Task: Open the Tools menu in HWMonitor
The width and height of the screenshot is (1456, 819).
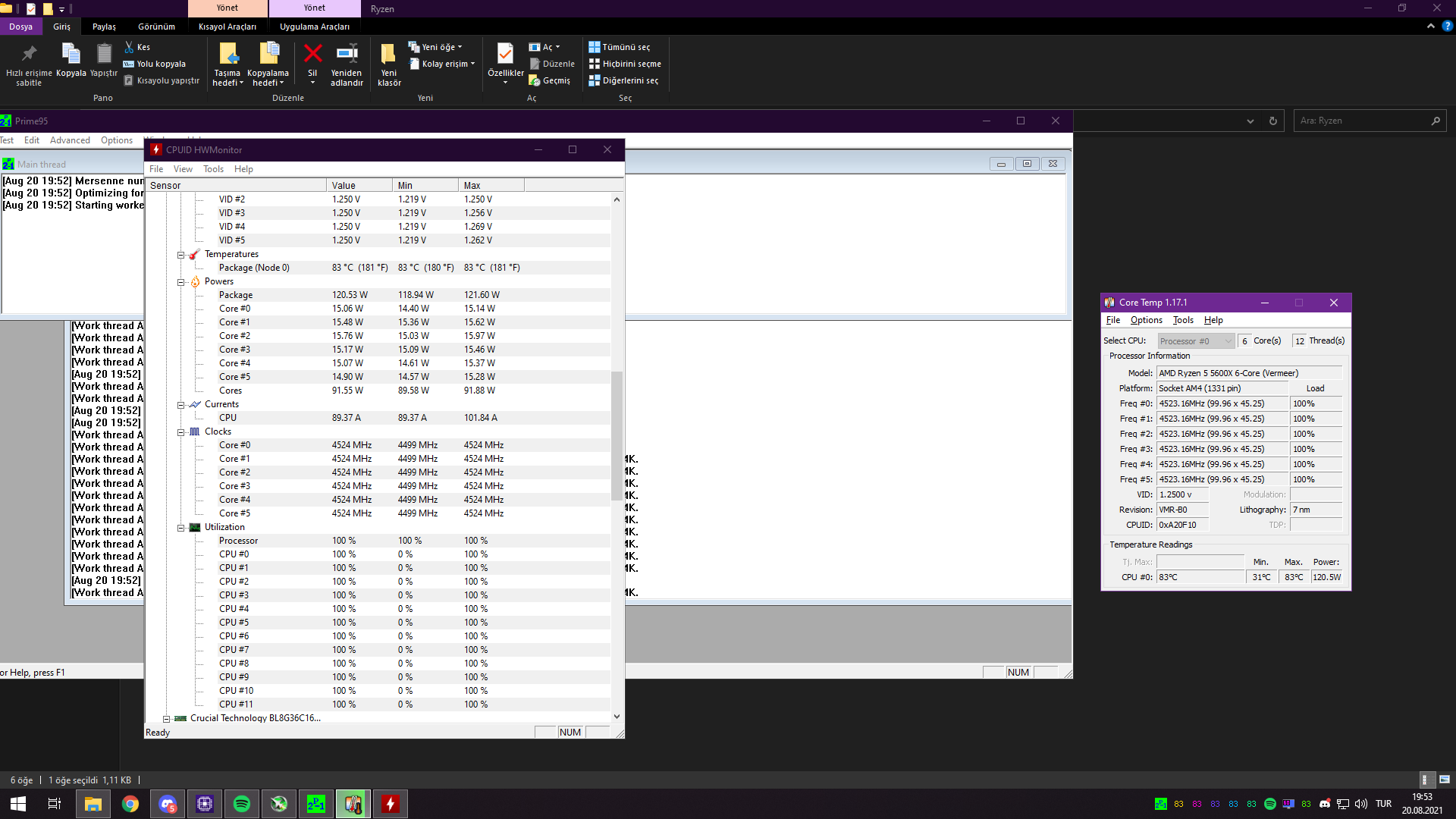Action: click(x=213, y=169)
